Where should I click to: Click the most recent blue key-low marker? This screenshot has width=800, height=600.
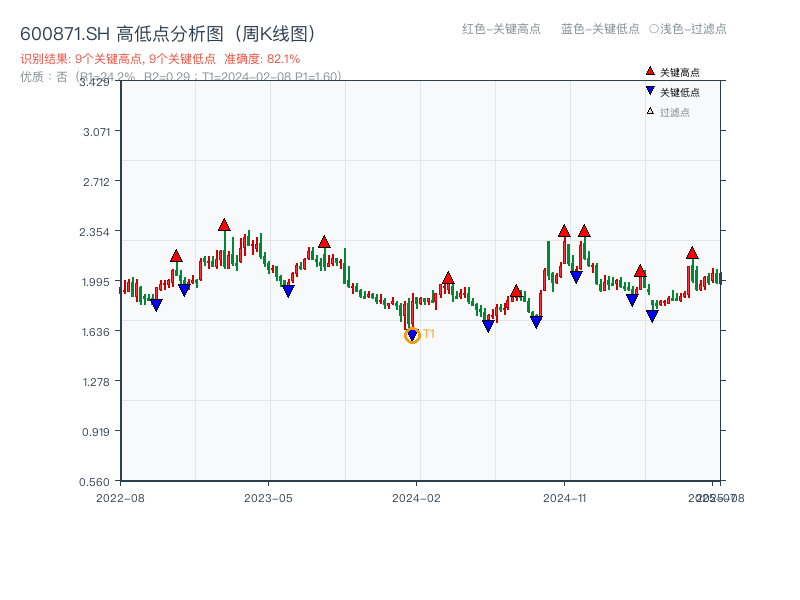pos(652,316)
